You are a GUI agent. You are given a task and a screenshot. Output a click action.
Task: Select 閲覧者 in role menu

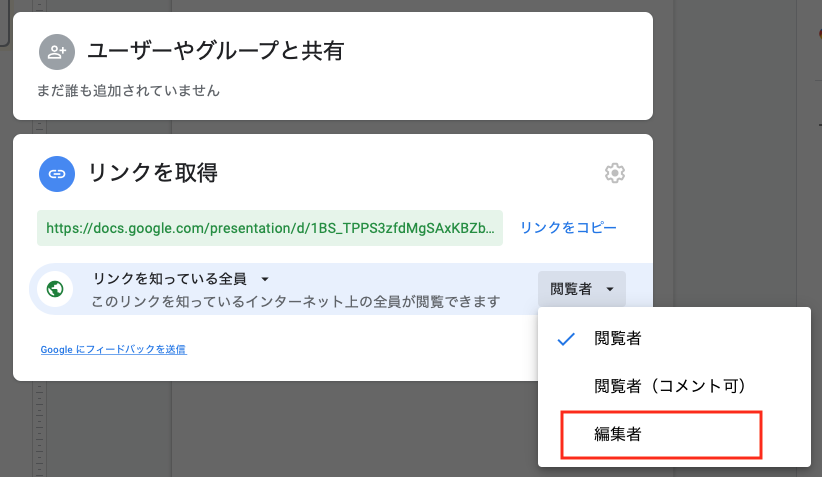pyautogui.click(x=674, y=338)
